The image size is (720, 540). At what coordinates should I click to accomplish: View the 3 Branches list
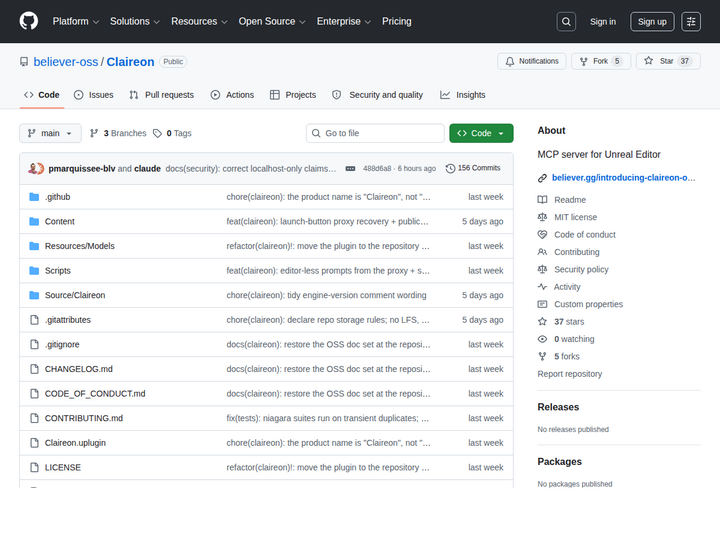118,133
